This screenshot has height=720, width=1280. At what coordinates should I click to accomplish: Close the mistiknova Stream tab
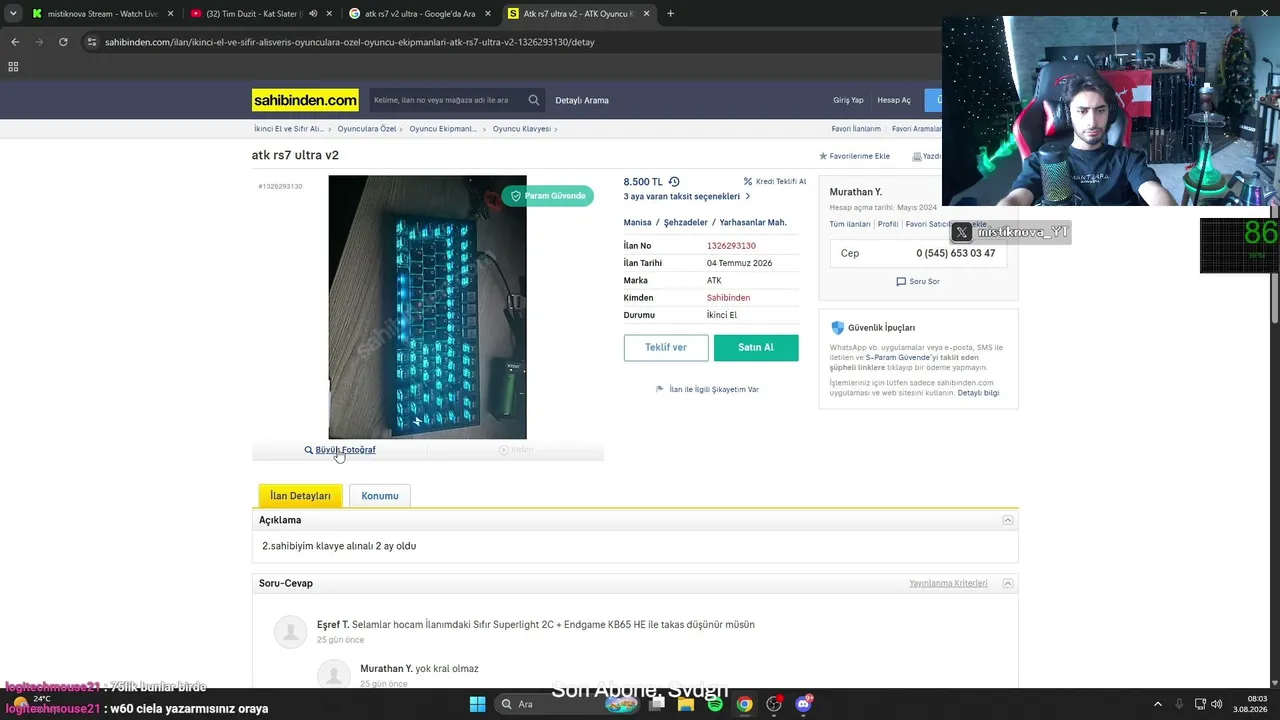point(170,14)
